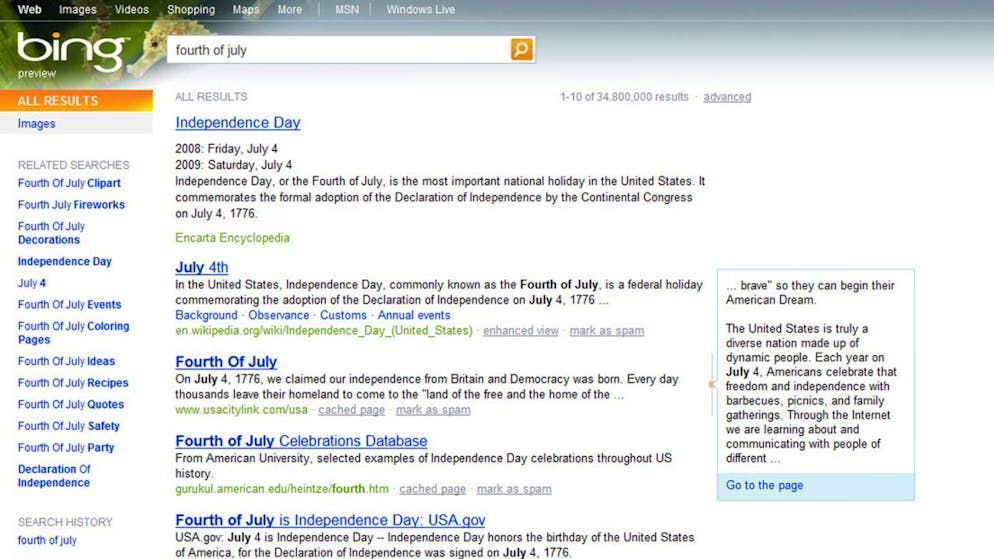
Task: Open the advanced search link
Action: pos(727,97)
